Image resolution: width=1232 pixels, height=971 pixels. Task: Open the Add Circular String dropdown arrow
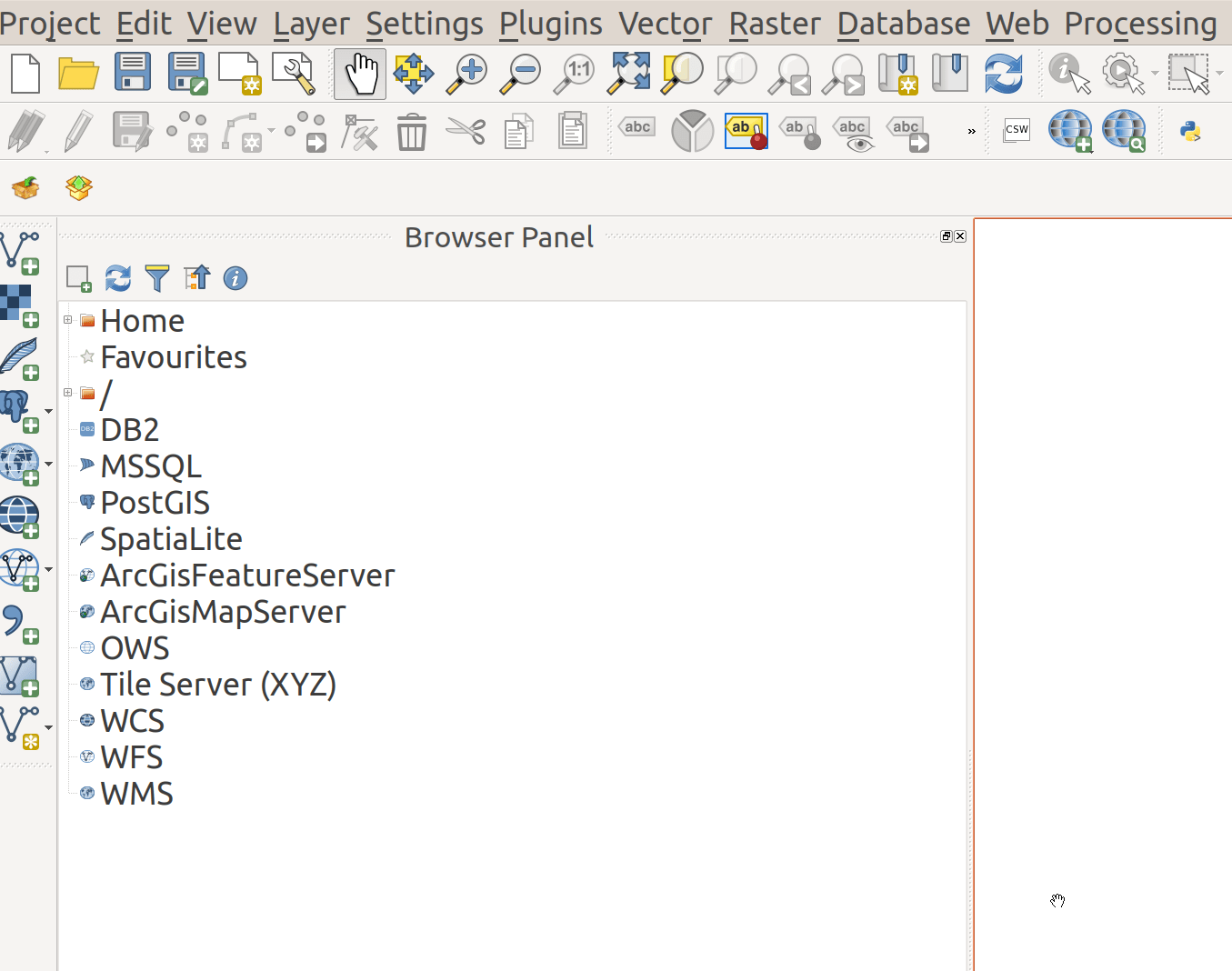click(x=271, y=130)
